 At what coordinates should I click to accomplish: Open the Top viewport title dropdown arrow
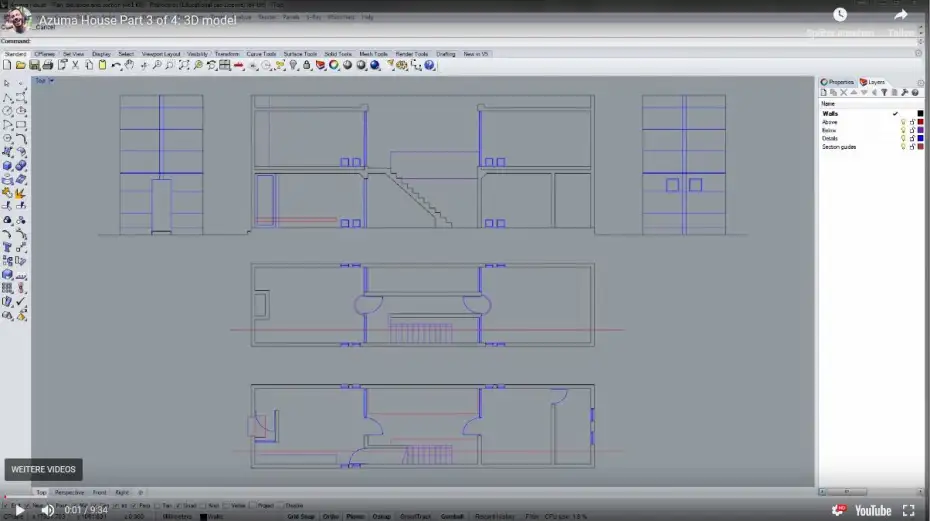52,81
